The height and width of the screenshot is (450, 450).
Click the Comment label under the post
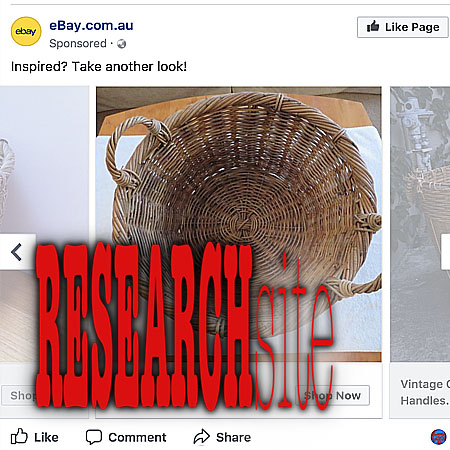[137, 437]
